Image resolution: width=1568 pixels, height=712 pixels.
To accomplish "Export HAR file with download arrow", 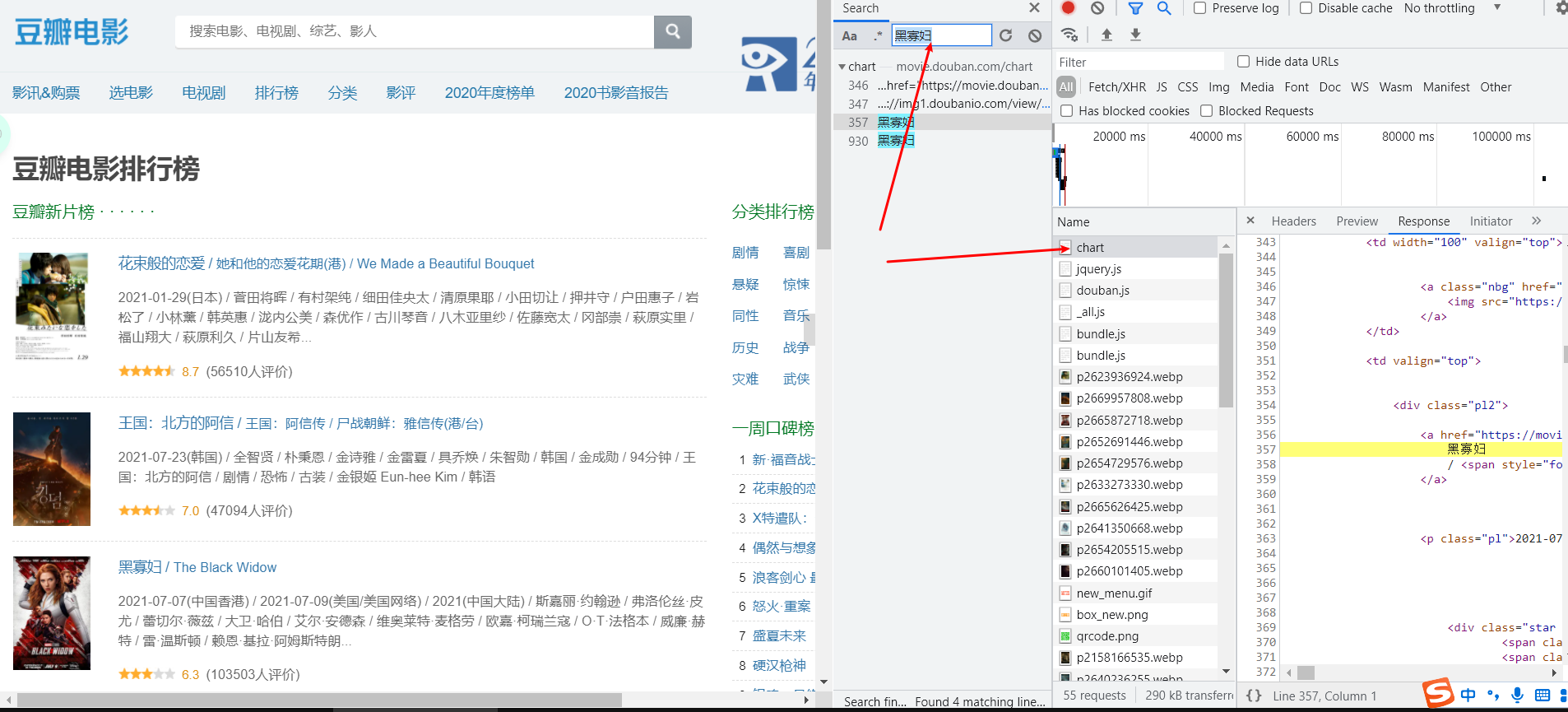I will (1135, 35).
